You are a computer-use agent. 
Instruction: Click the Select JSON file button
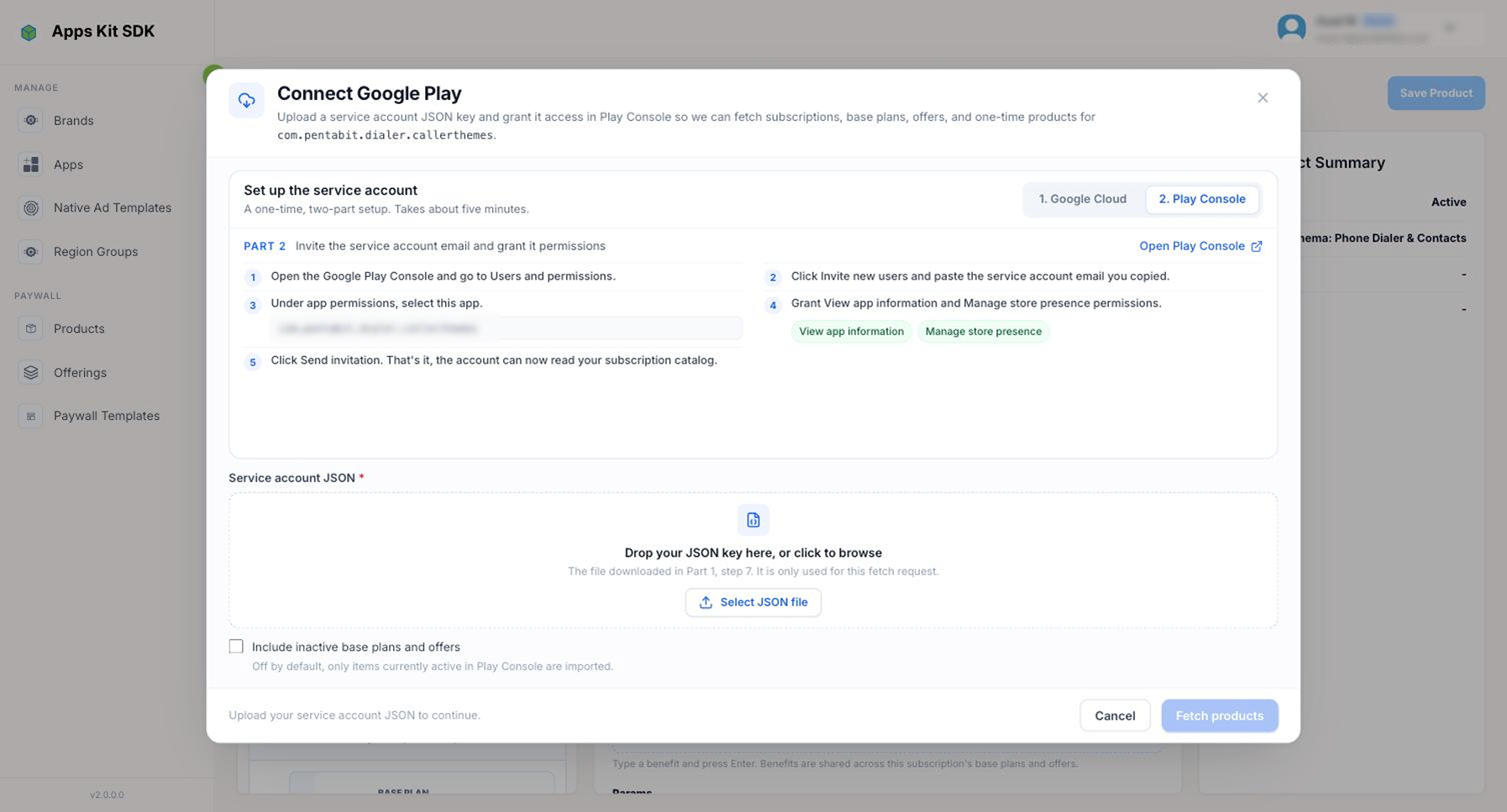[753, 602]
